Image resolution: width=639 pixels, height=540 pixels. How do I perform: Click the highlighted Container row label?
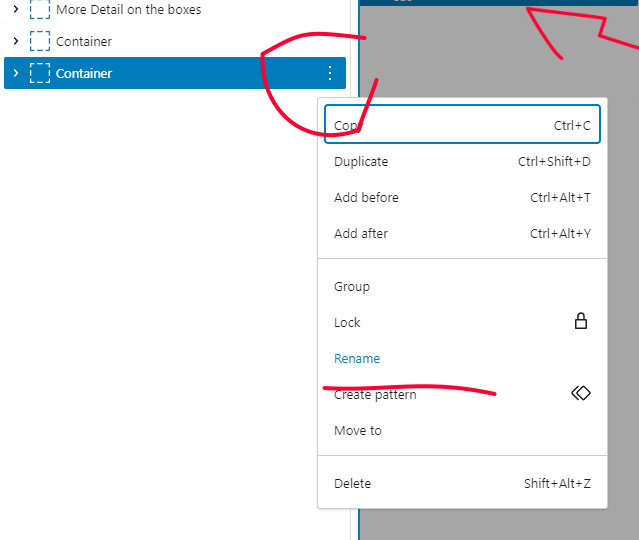click(84, 74)
